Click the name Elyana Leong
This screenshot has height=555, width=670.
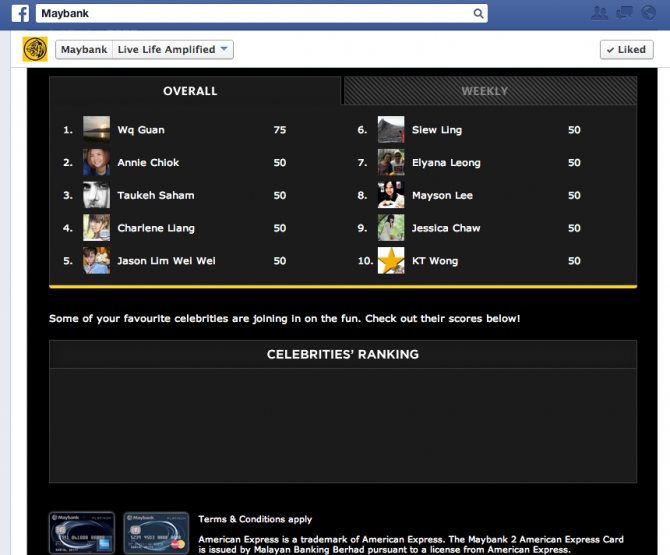pos(446,163)
